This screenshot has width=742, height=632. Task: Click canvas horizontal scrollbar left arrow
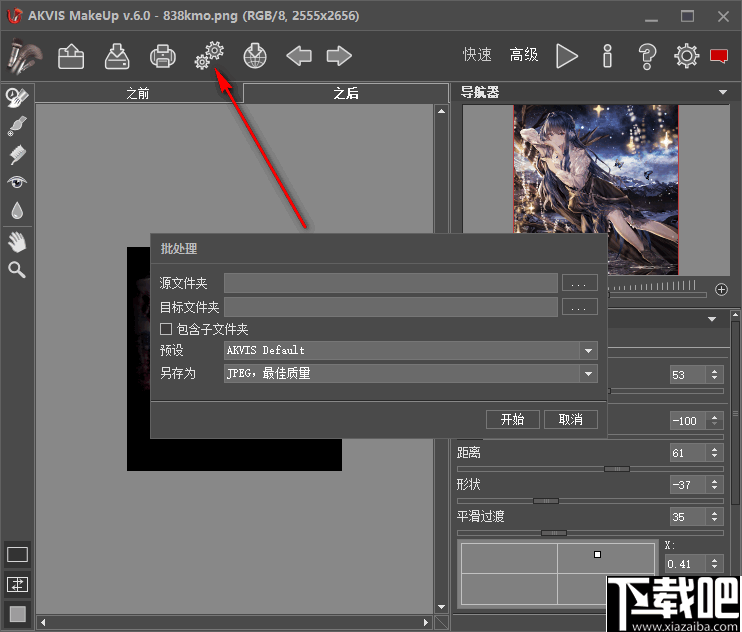[x=43, y=622]
